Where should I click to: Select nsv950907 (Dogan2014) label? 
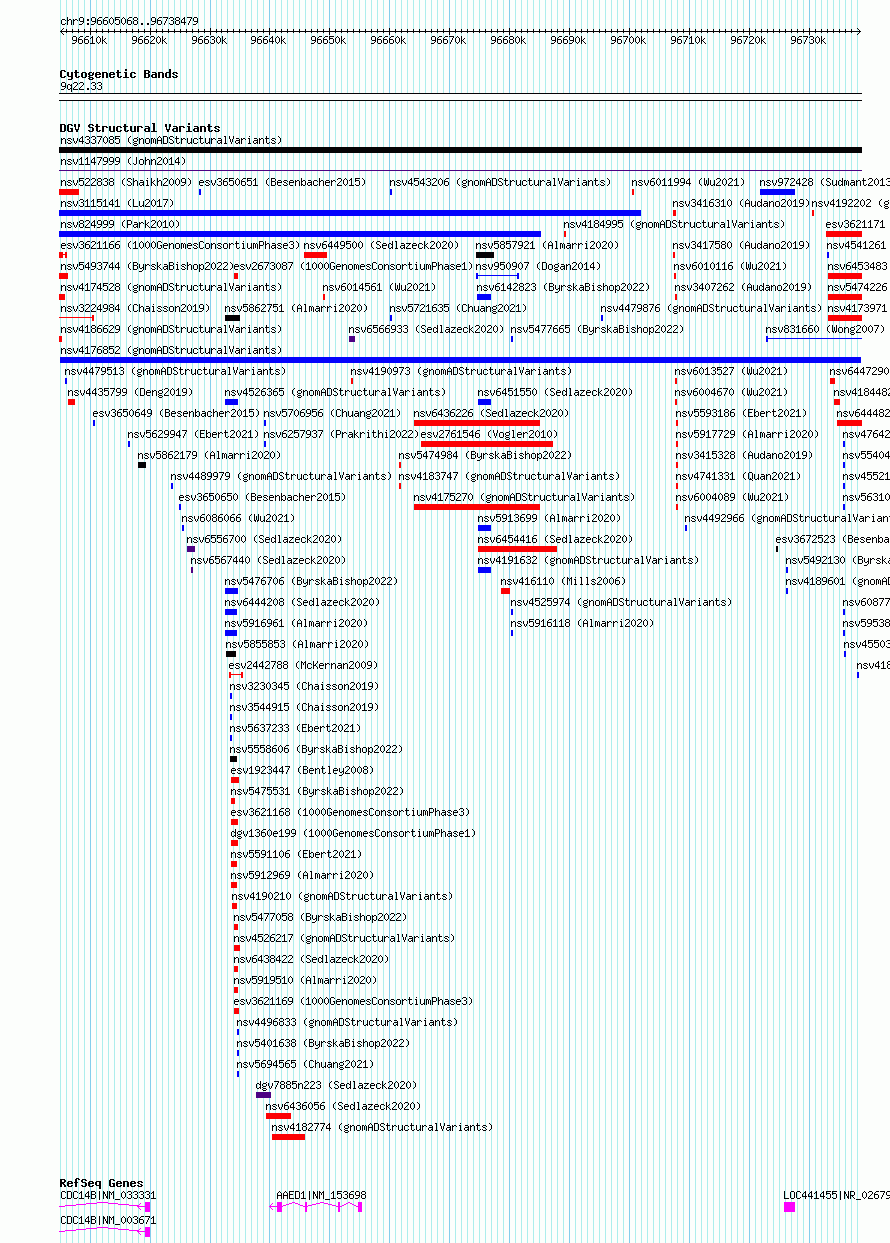pyautogui.click(x=539, y=266)
